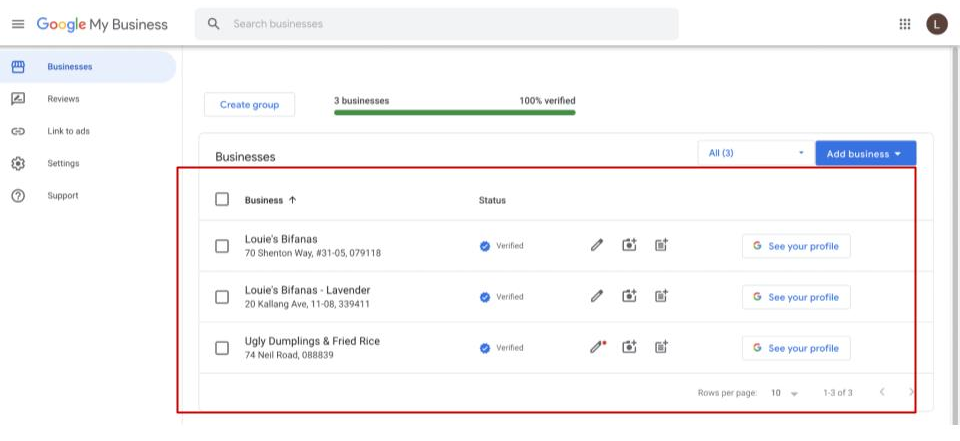This screenshot has height=441, width=960.
Task: Click the verified badge for Louie's Bifanas - Lavender
Action: tap(485, 297)
